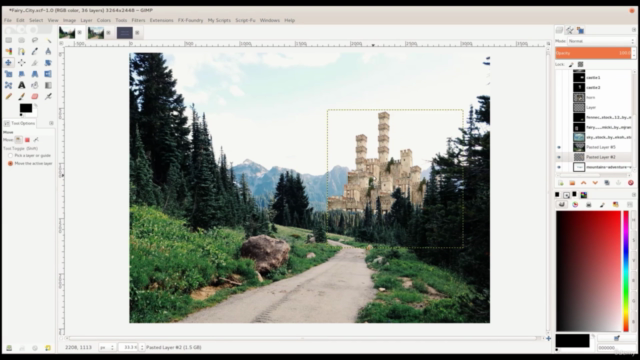Select the Text tool

coord(22,85)
